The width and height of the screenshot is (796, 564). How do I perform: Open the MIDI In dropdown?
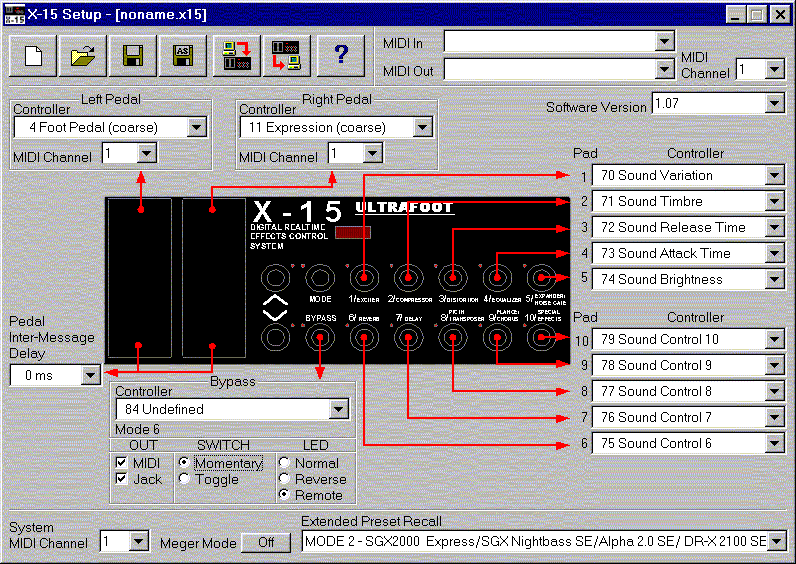tap(664, 41)
